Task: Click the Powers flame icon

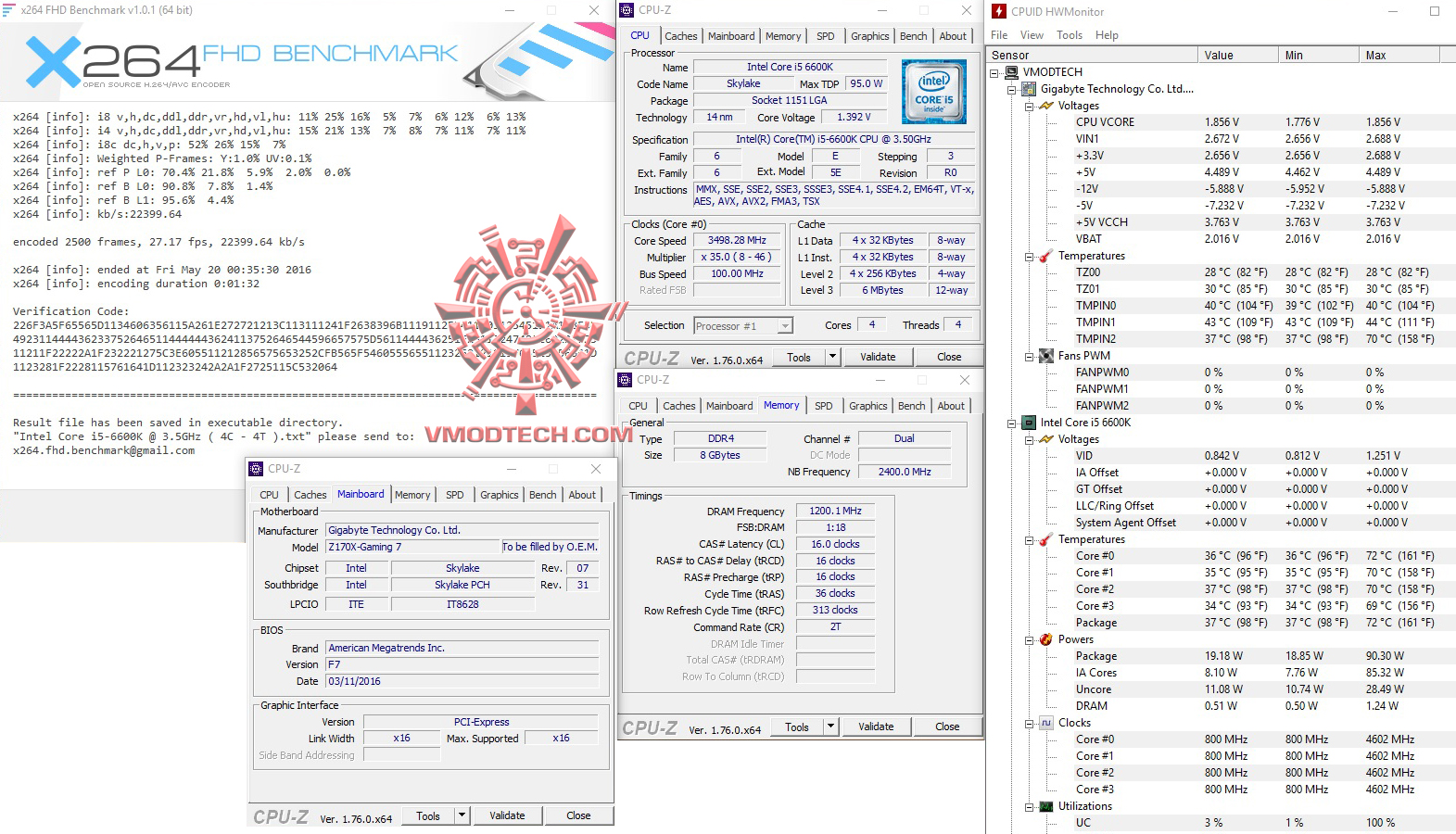Action: [x=1046, y=639]
